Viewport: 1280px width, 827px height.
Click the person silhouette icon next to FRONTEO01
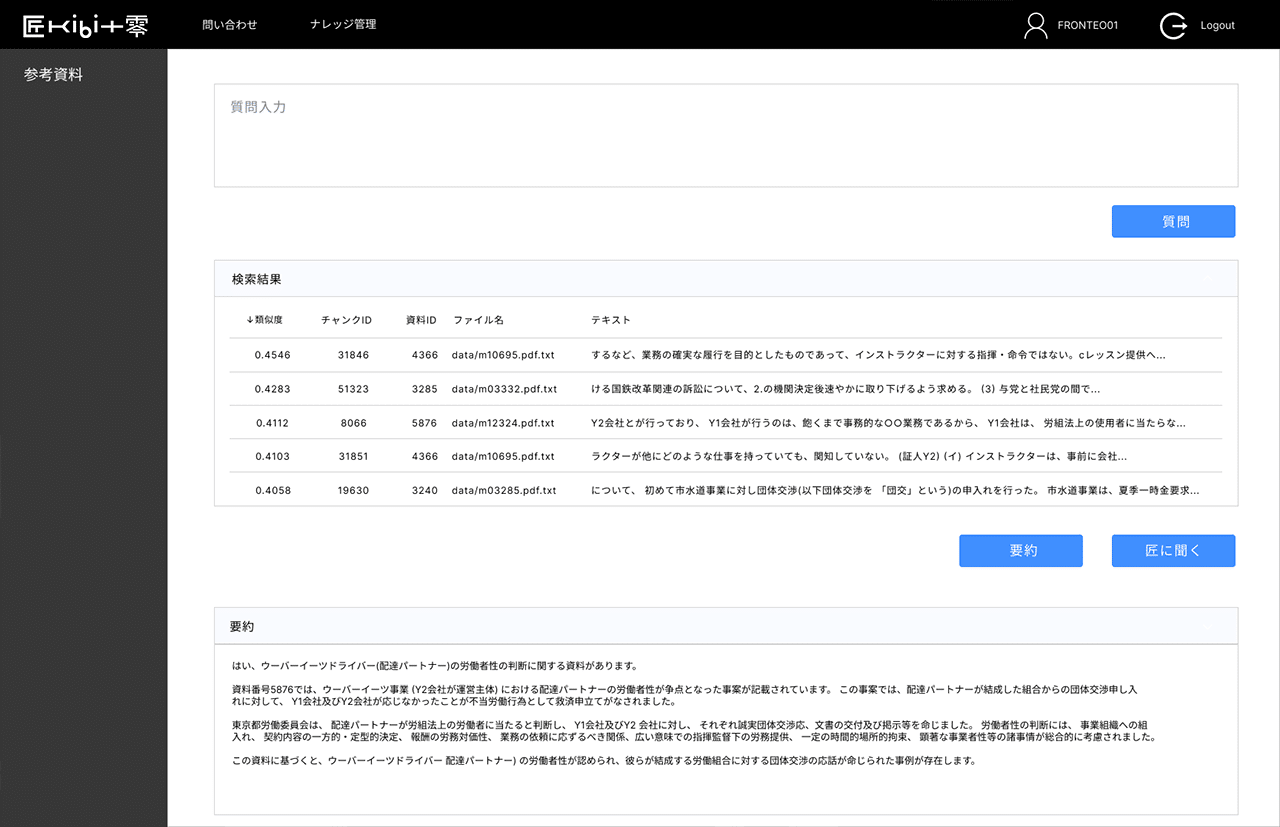tap(1035, 24)
